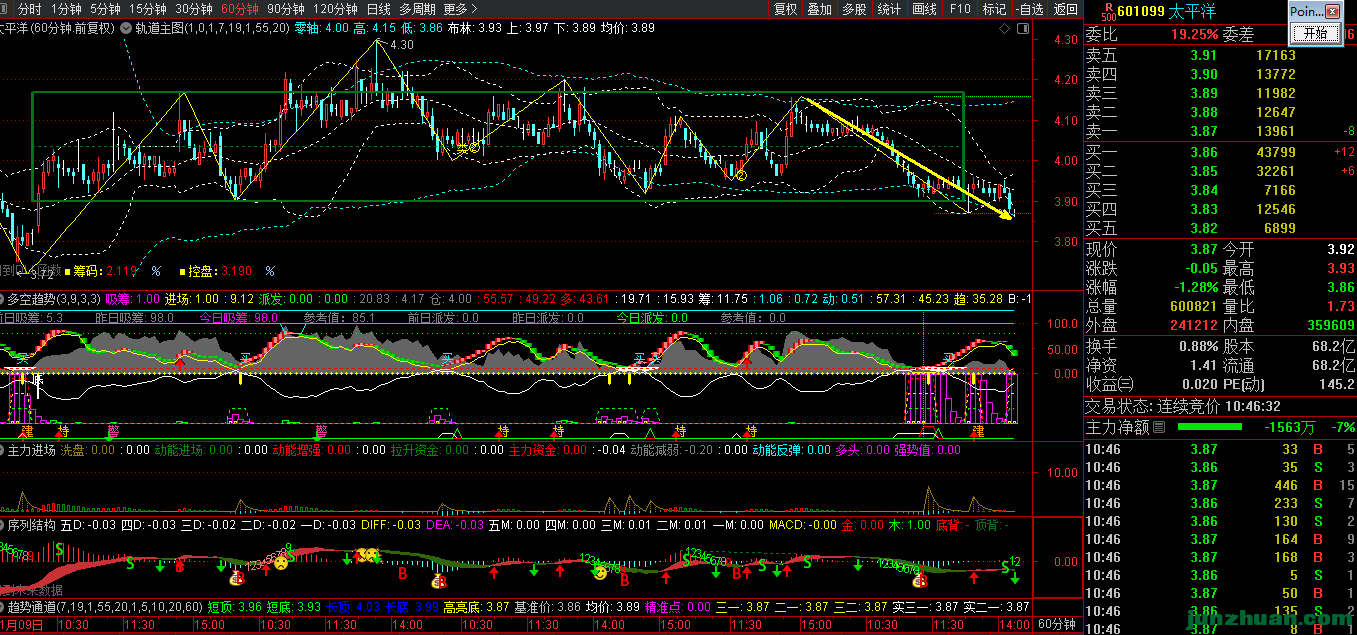The image size is (1357, 635).
Task: Click the 内盘 value 359609
Action: [x=1329, y=325]
